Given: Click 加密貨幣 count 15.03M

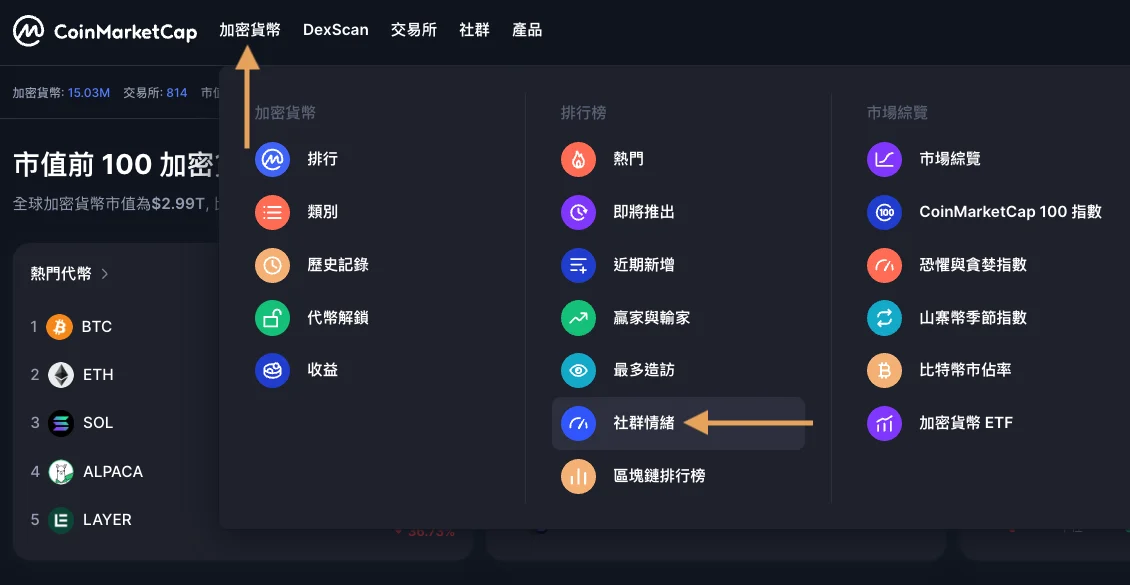Looking at the screenshot, I should 89,93.
